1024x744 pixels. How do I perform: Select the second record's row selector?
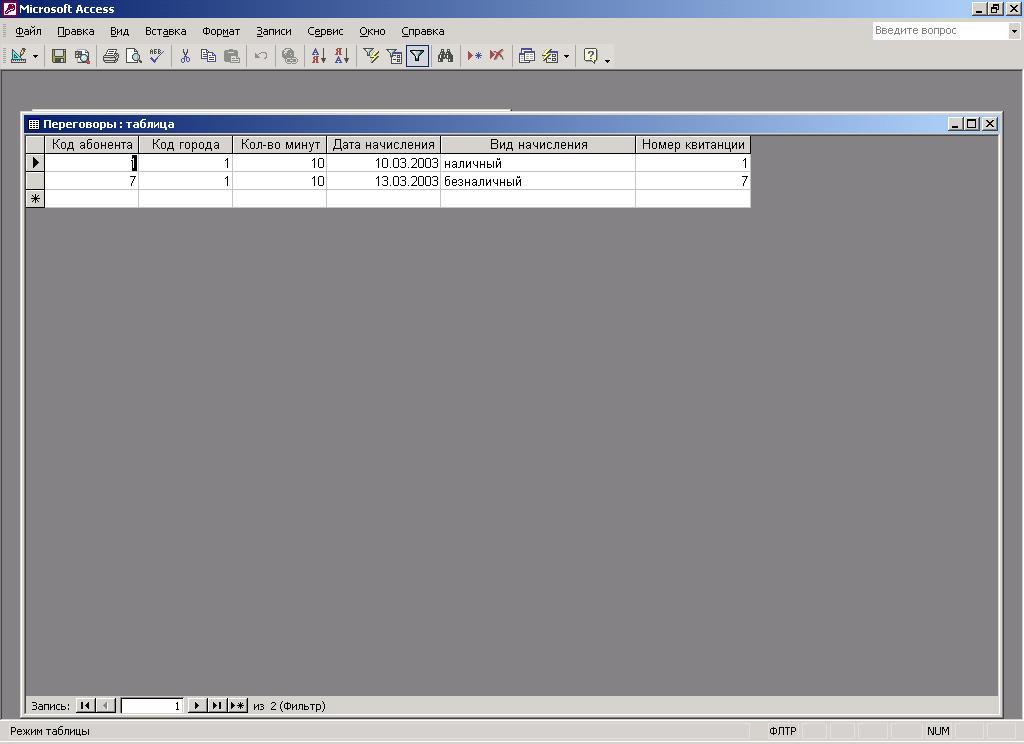click(35, 181)
